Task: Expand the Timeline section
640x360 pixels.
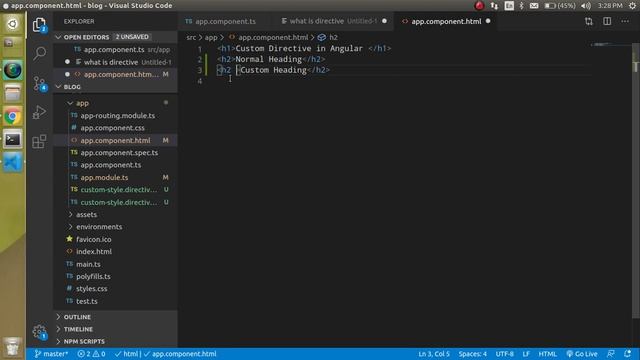Action: (116, 329)
